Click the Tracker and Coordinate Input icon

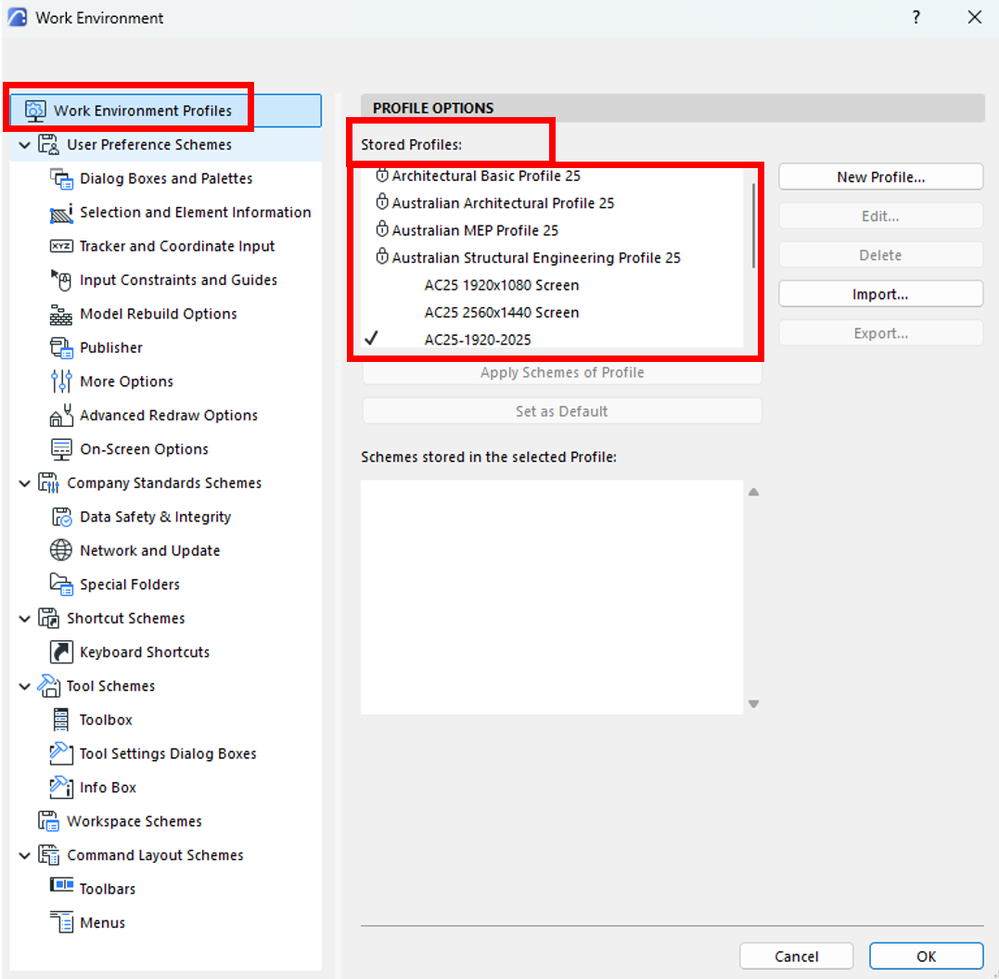[61, 247]
